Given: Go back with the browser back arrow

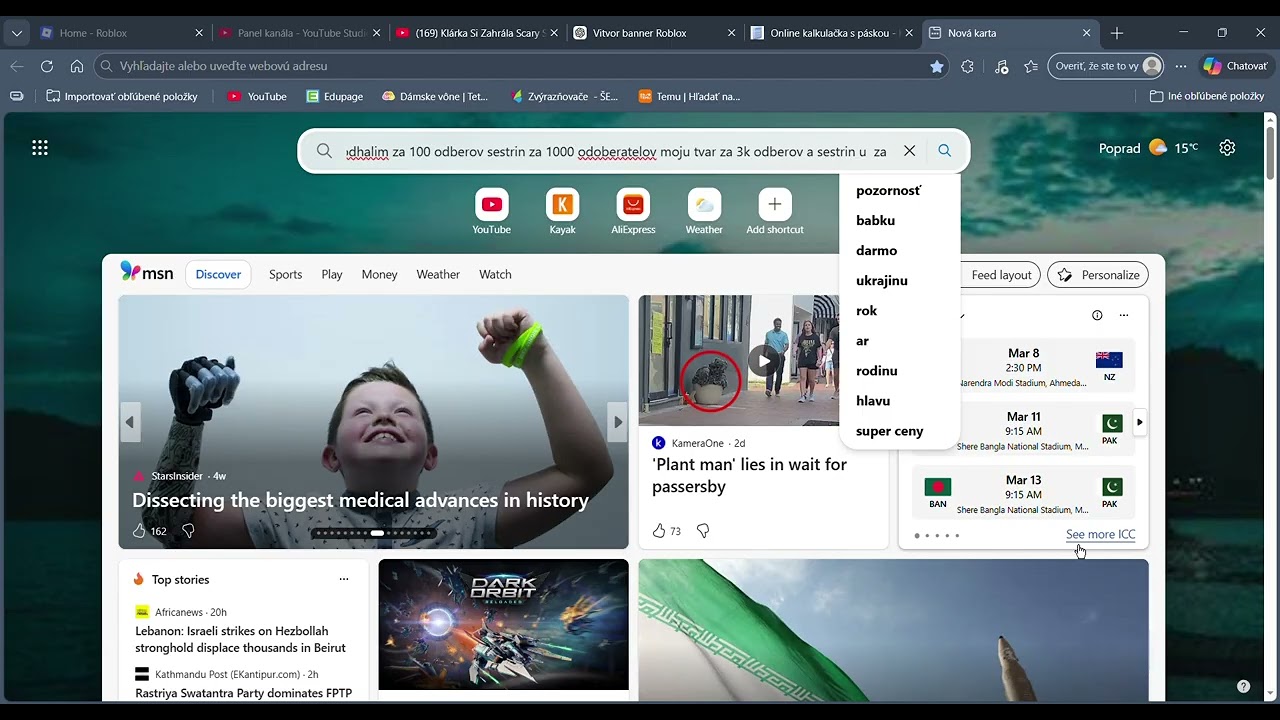Looking at the screenshot, I should pyautogui.click(x=17, y=66).
